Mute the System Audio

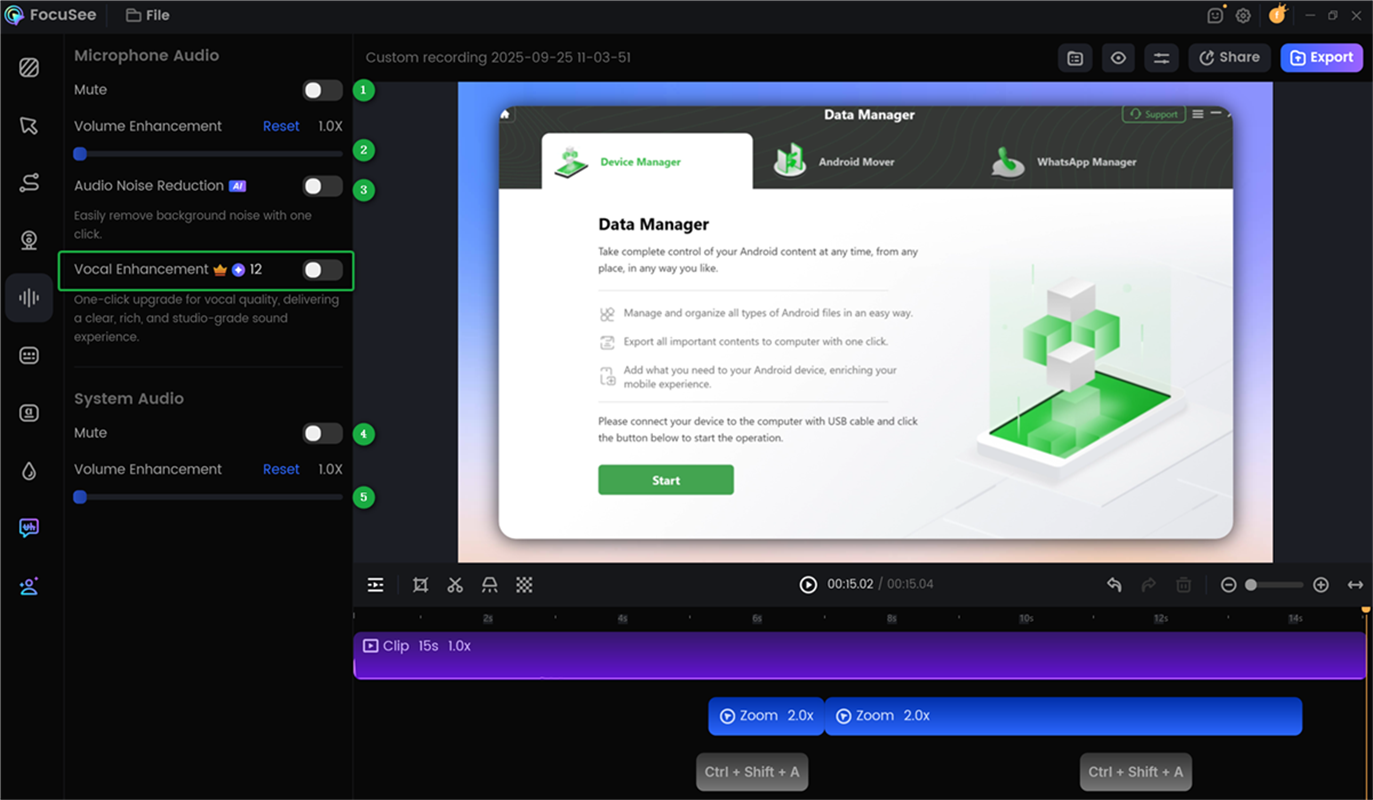click(x=322, y=433)
